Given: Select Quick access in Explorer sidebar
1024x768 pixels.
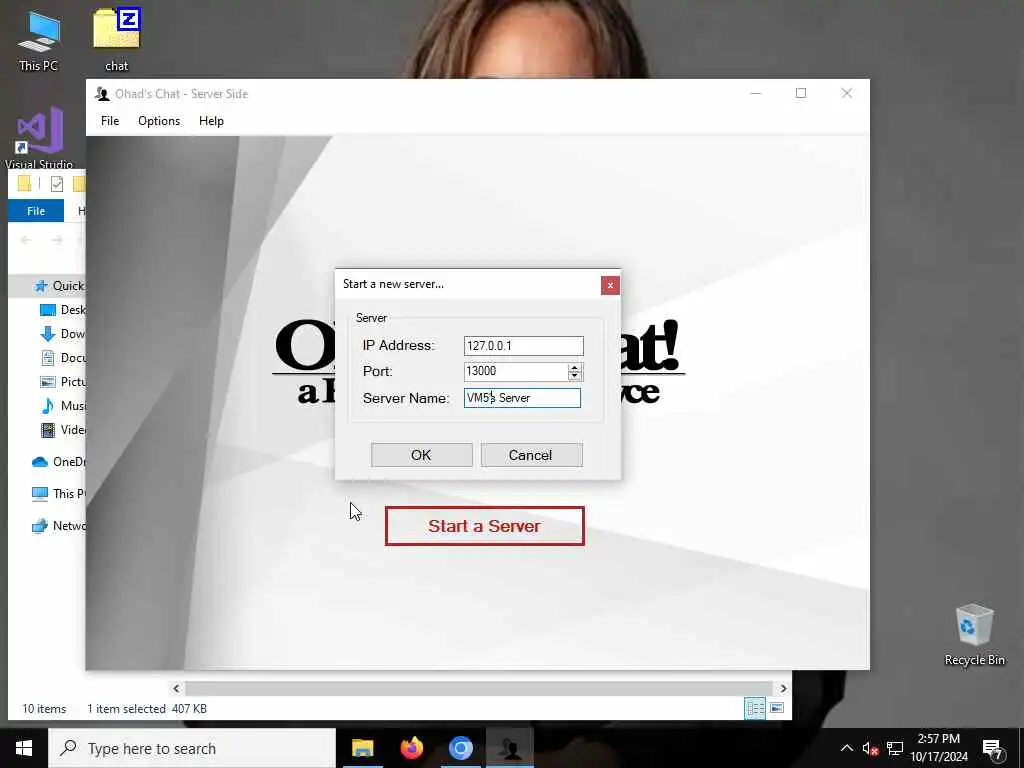Looking at the screenshot, I should (x=59, y=285).
